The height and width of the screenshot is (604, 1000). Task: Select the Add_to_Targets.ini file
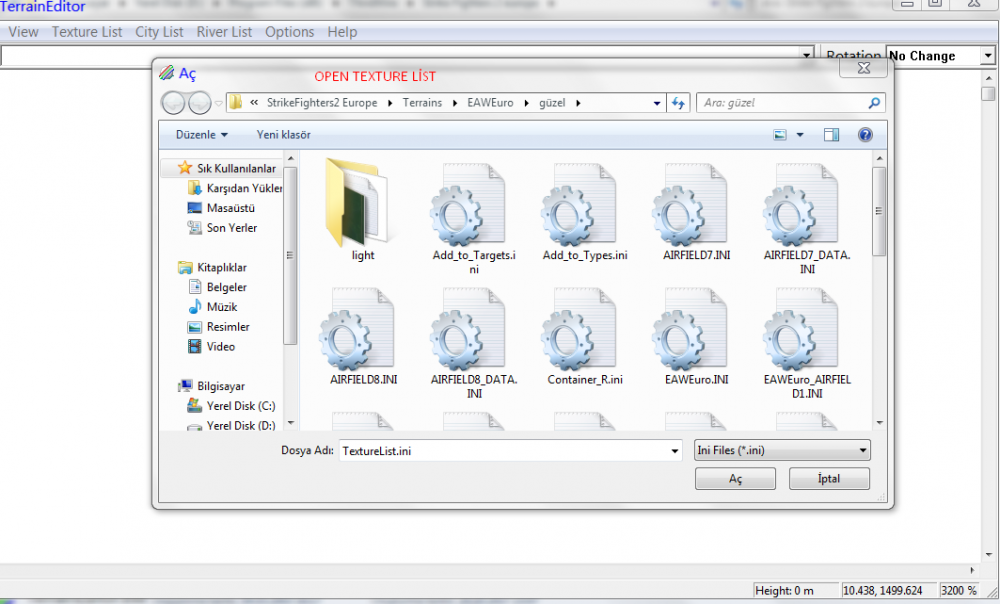point(473,218)
